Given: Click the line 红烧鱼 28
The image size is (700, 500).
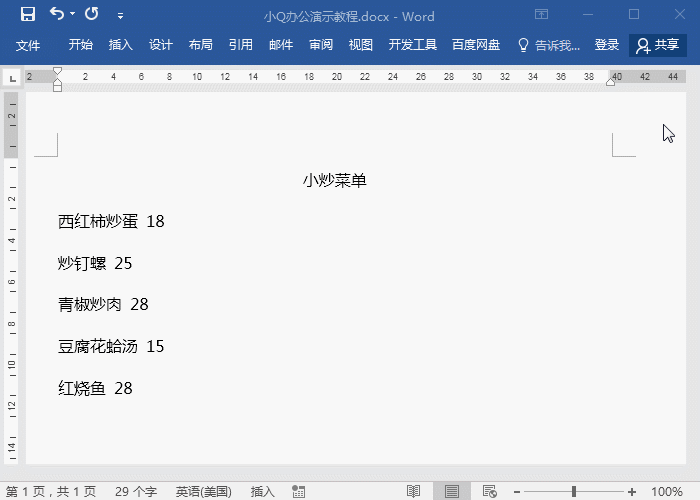Looking at the screenshot, I should (x=95, y=388).
